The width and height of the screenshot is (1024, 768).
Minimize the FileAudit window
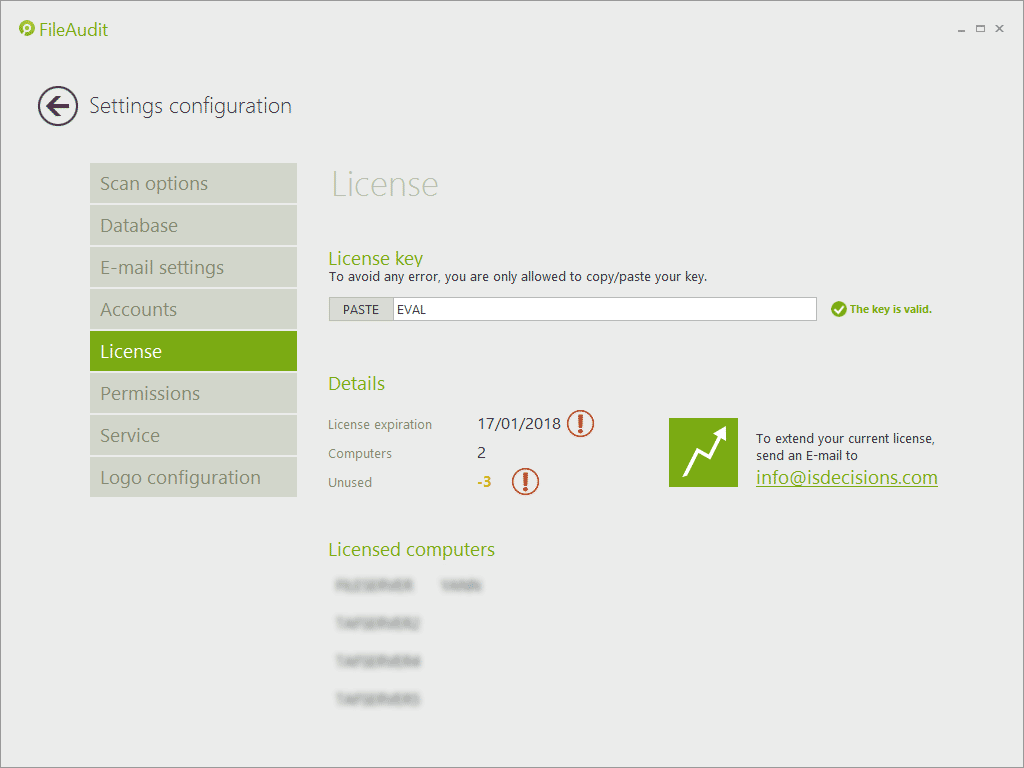point(961,29)
